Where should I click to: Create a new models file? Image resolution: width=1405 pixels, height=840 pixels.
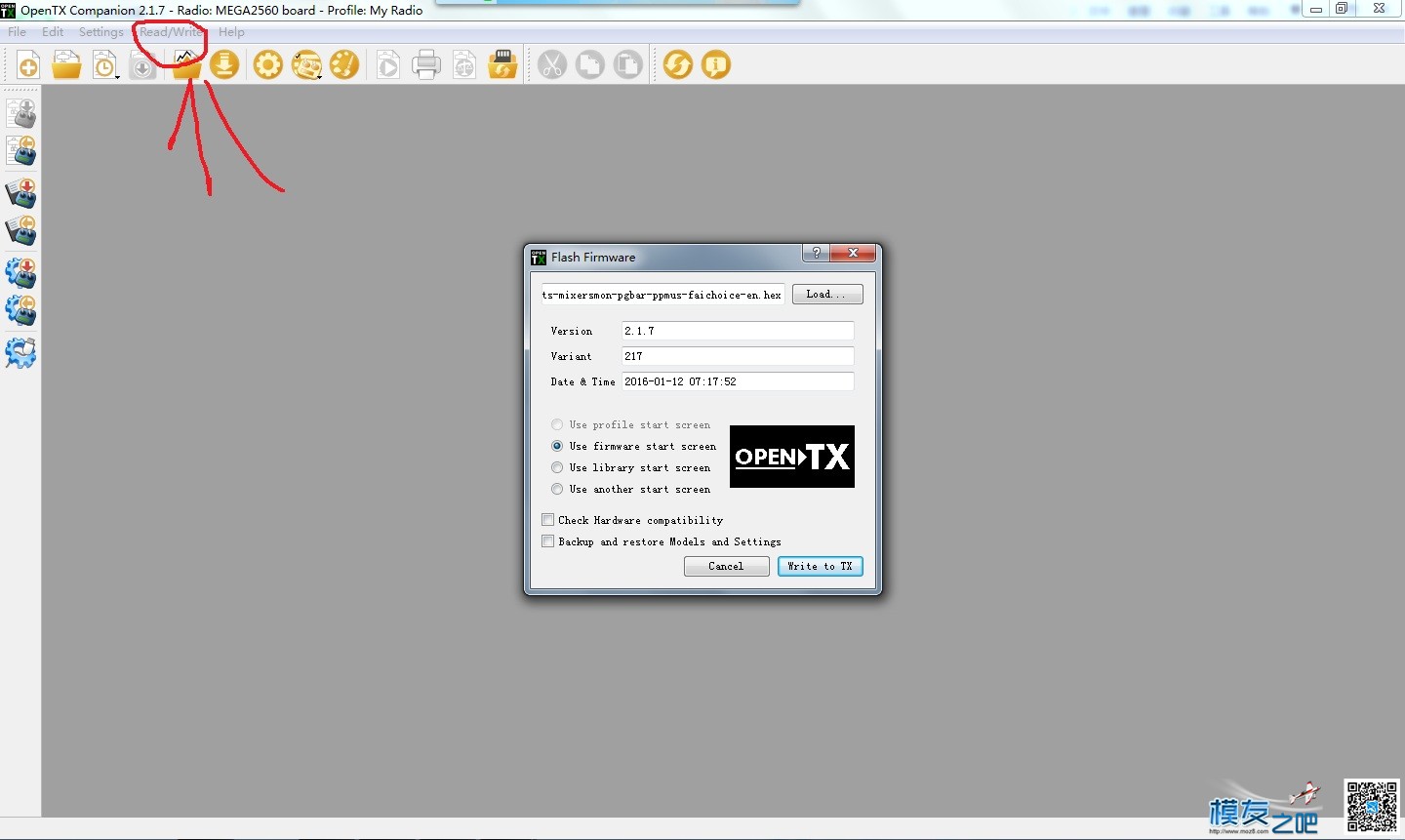coord(28,64)
